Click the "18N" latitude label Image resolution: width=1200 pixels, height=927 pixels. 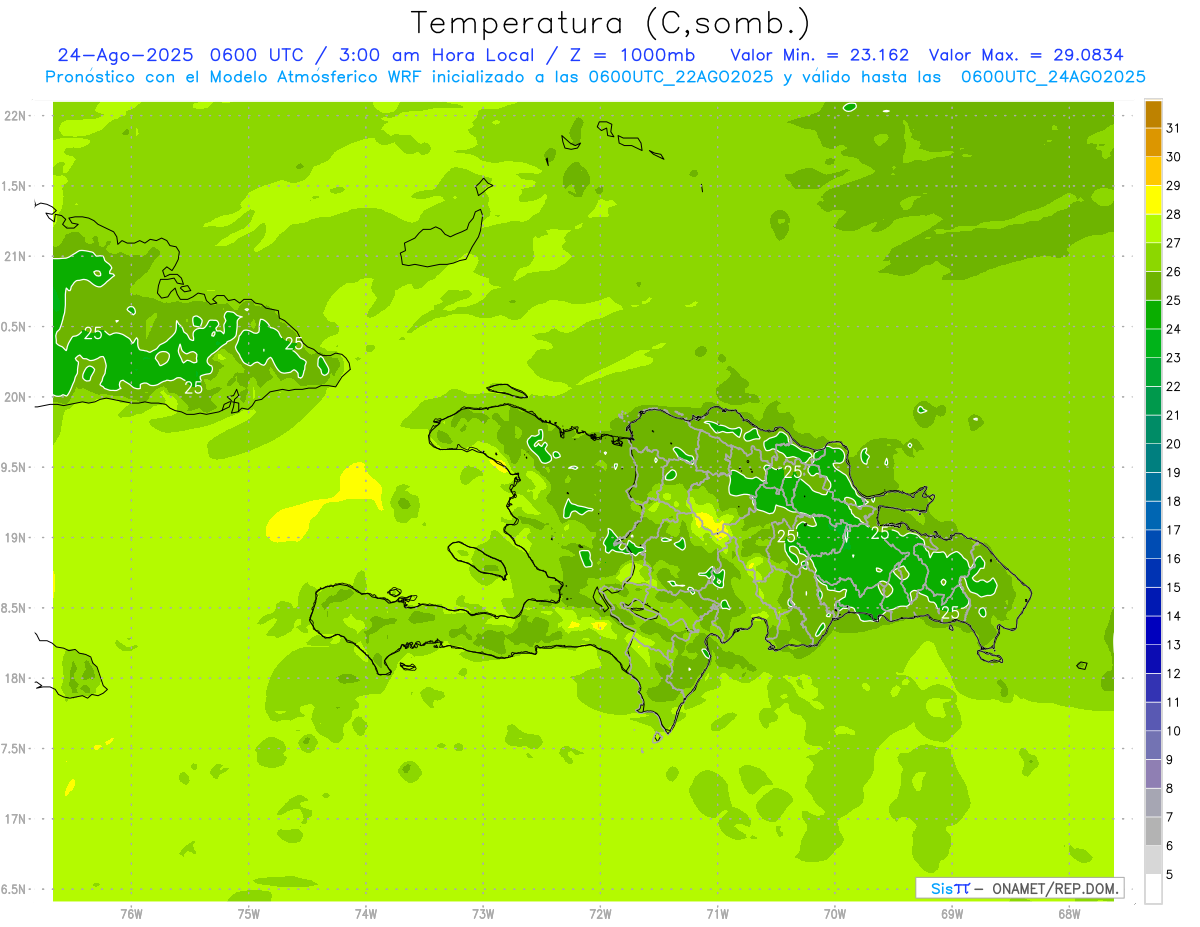pos(14,678)
